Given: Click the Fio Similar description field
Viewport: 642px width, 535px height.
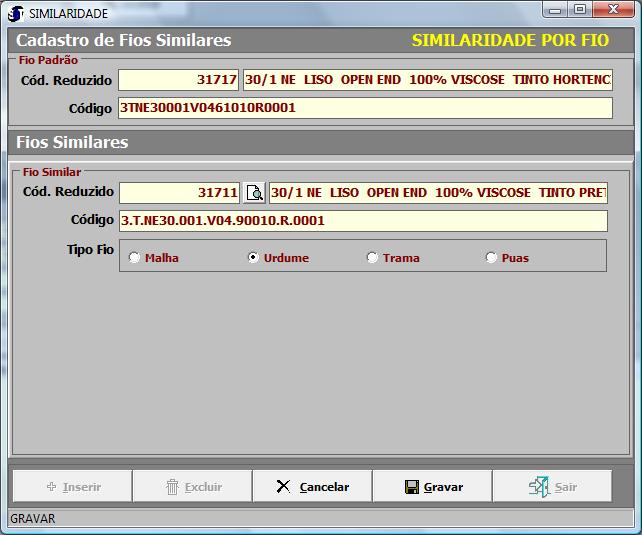Looking at the screenshot, I should click(x=438, y=193).
